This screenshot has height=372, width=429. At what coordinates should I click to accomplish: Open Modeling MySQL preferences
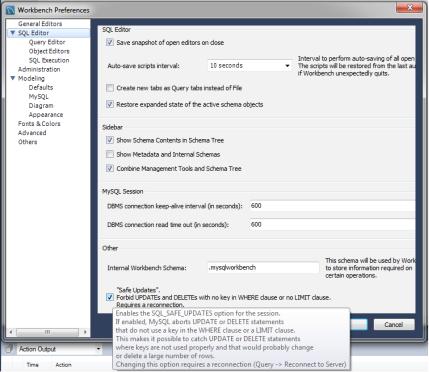click(x=38, y=97)
